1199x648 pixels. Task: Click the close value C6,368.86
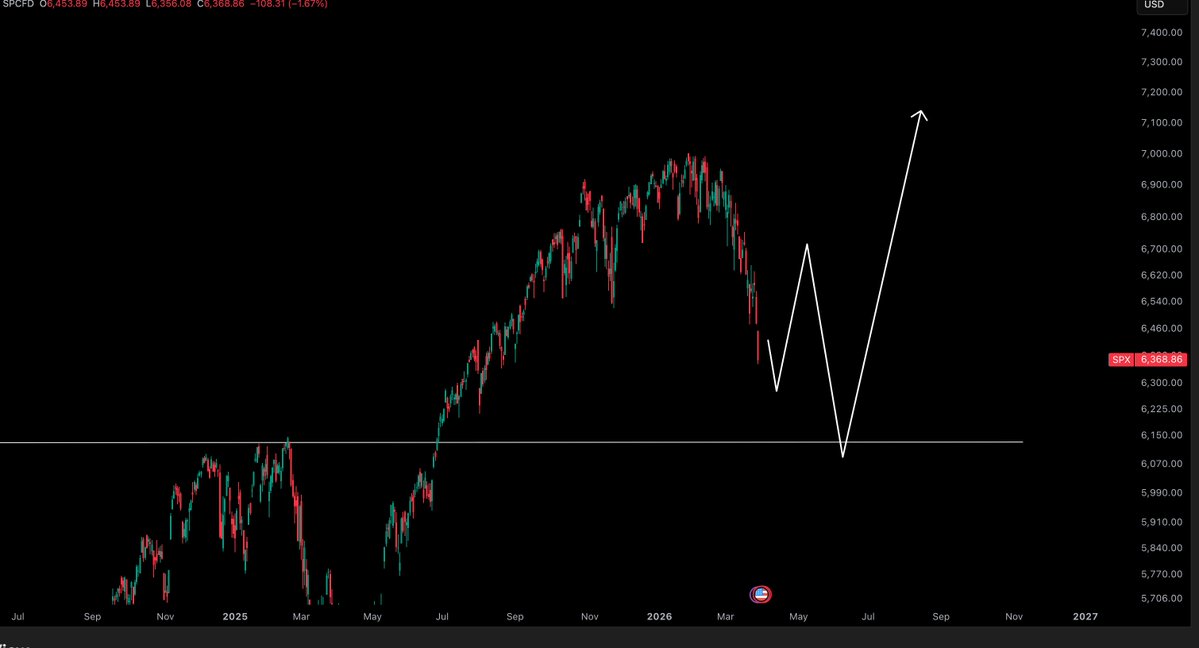[220, 5]
